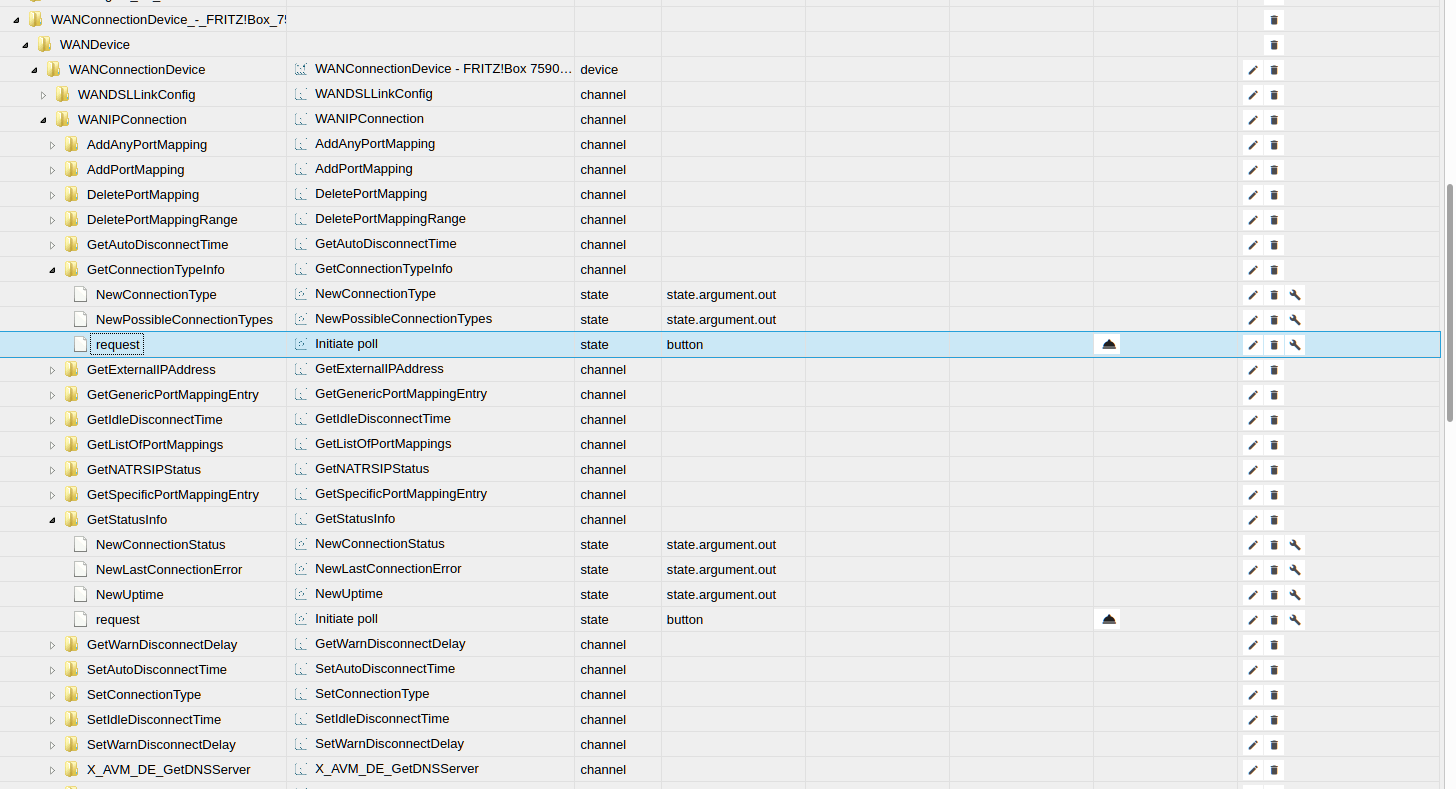Edit NewConnectionType state with pencil icon
Viewport: 1456px width, 789px height.
[x=1252, y=295]
